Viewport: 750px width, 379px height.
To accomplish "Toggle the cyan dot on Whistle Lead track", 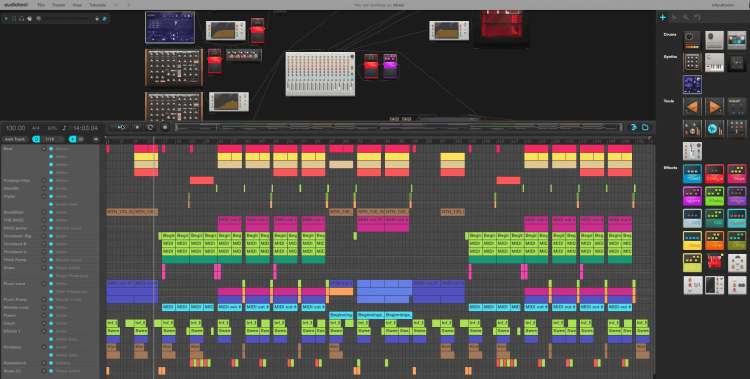I will (51, 307).
